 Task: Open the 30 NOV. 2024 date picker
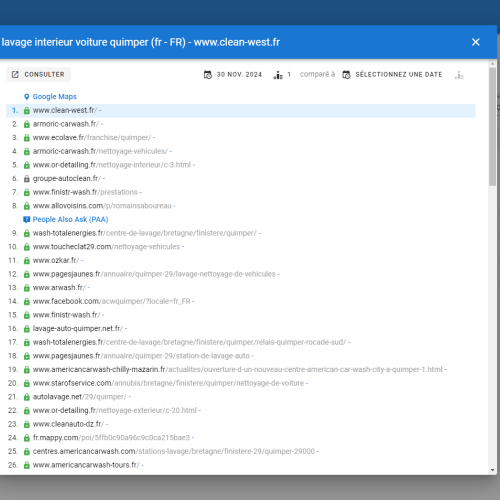point(233,75)
